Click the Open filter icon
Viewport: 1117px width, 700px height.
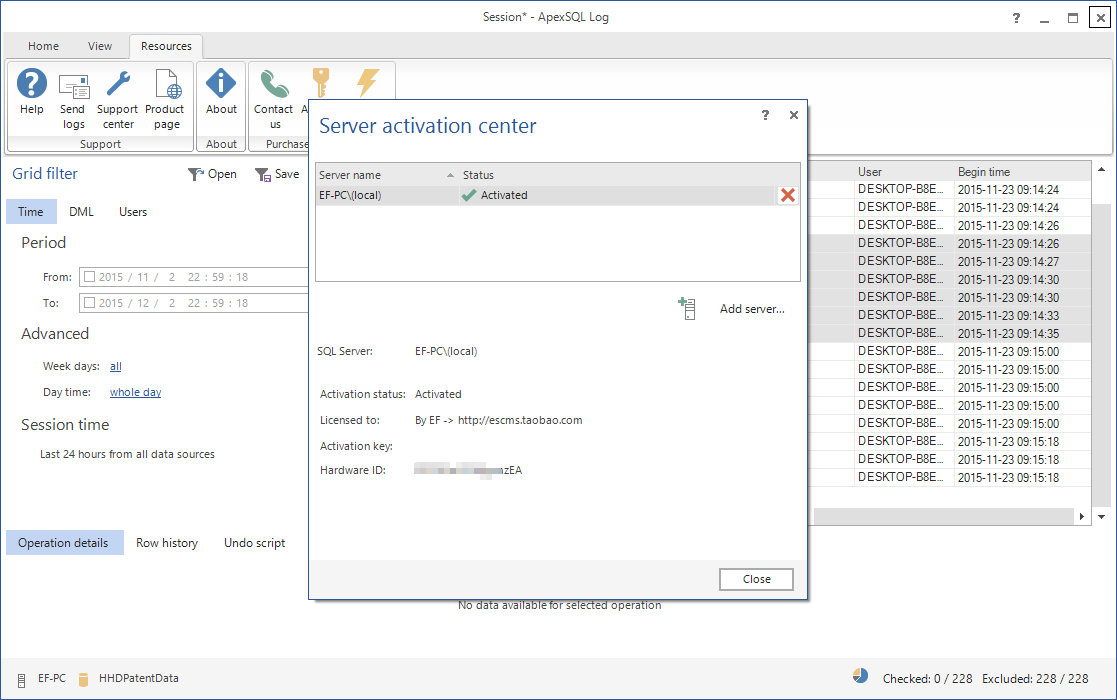pos(195,174)
